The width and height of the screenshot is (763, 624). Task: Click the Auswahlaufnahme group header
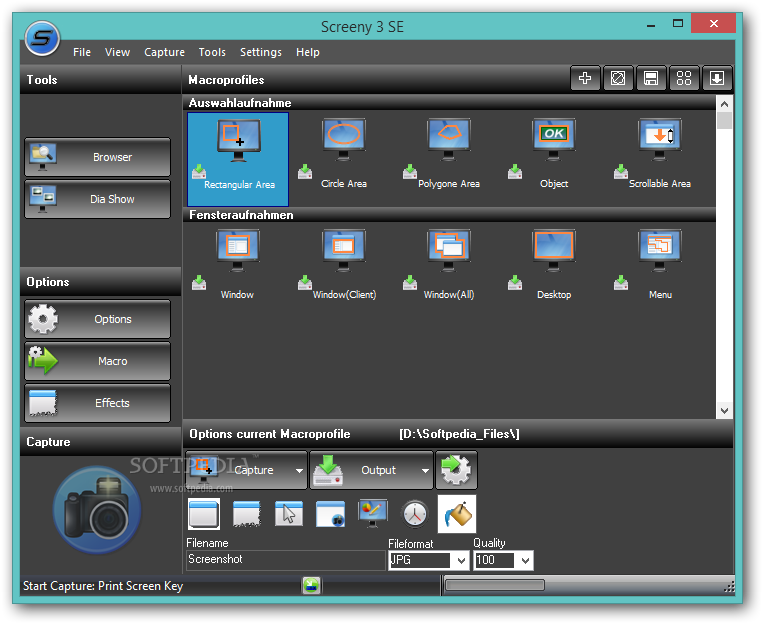[449, 103]
